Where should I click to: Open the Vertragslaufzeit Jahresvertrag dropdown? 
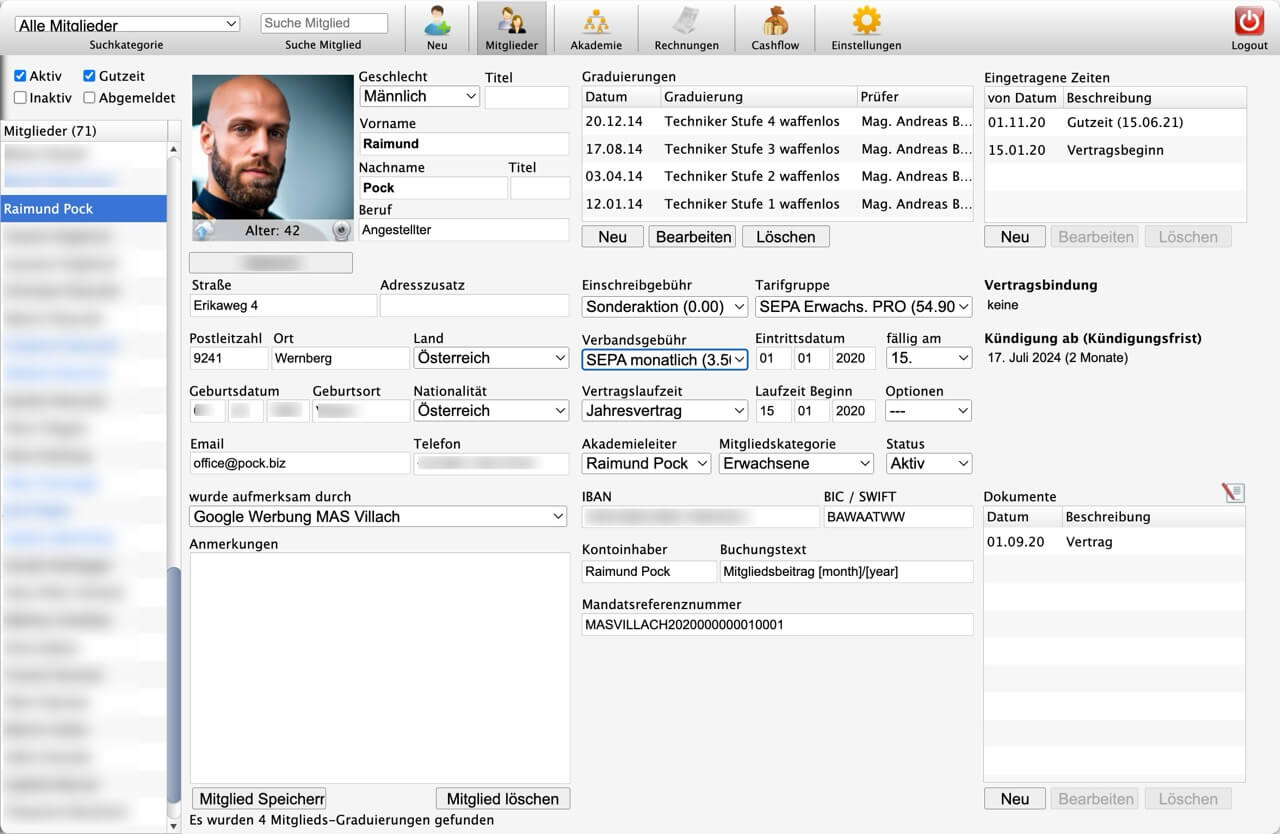(x=665, y=411)
